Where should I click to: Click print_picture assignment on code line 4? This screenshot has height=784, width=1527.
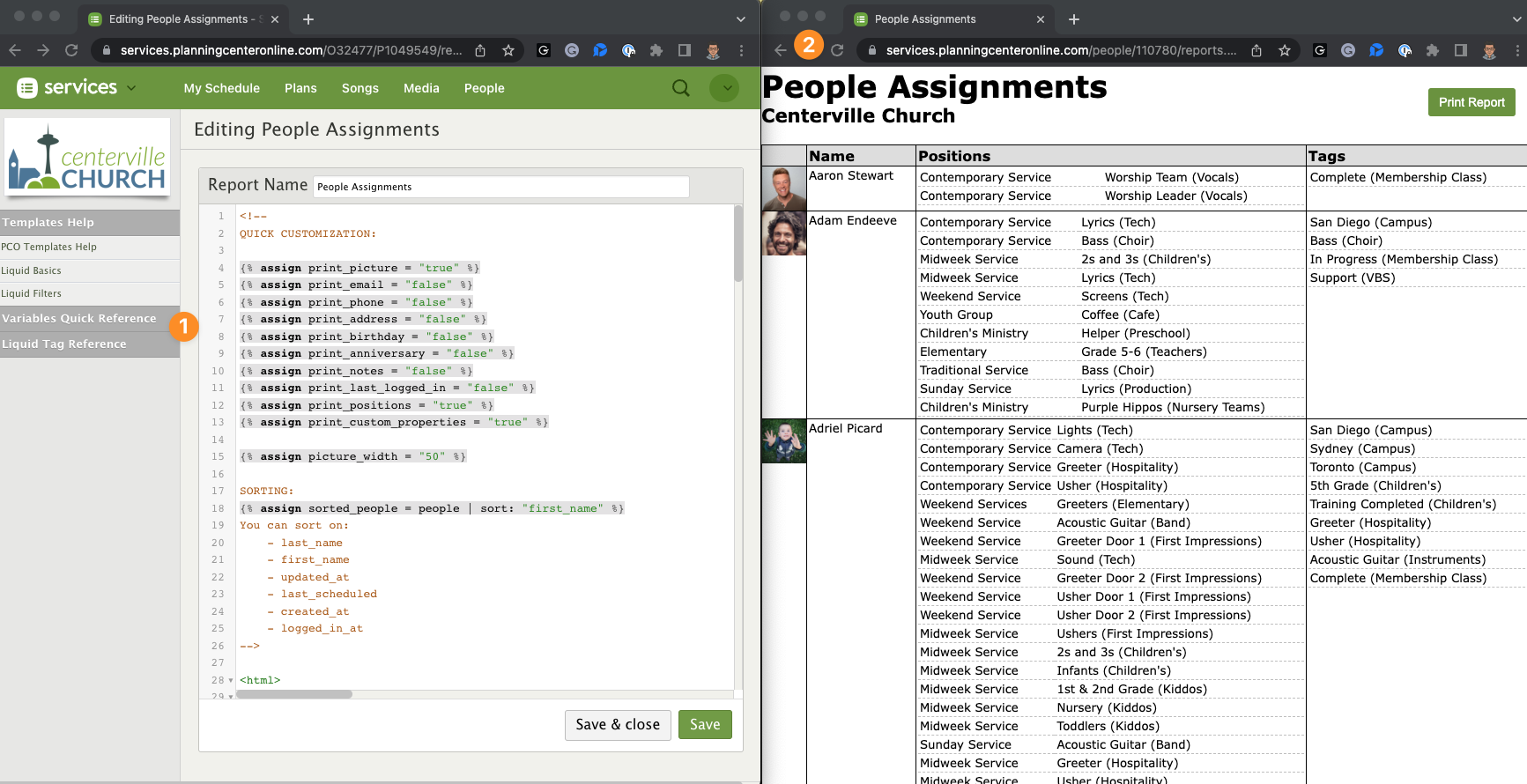360,268
